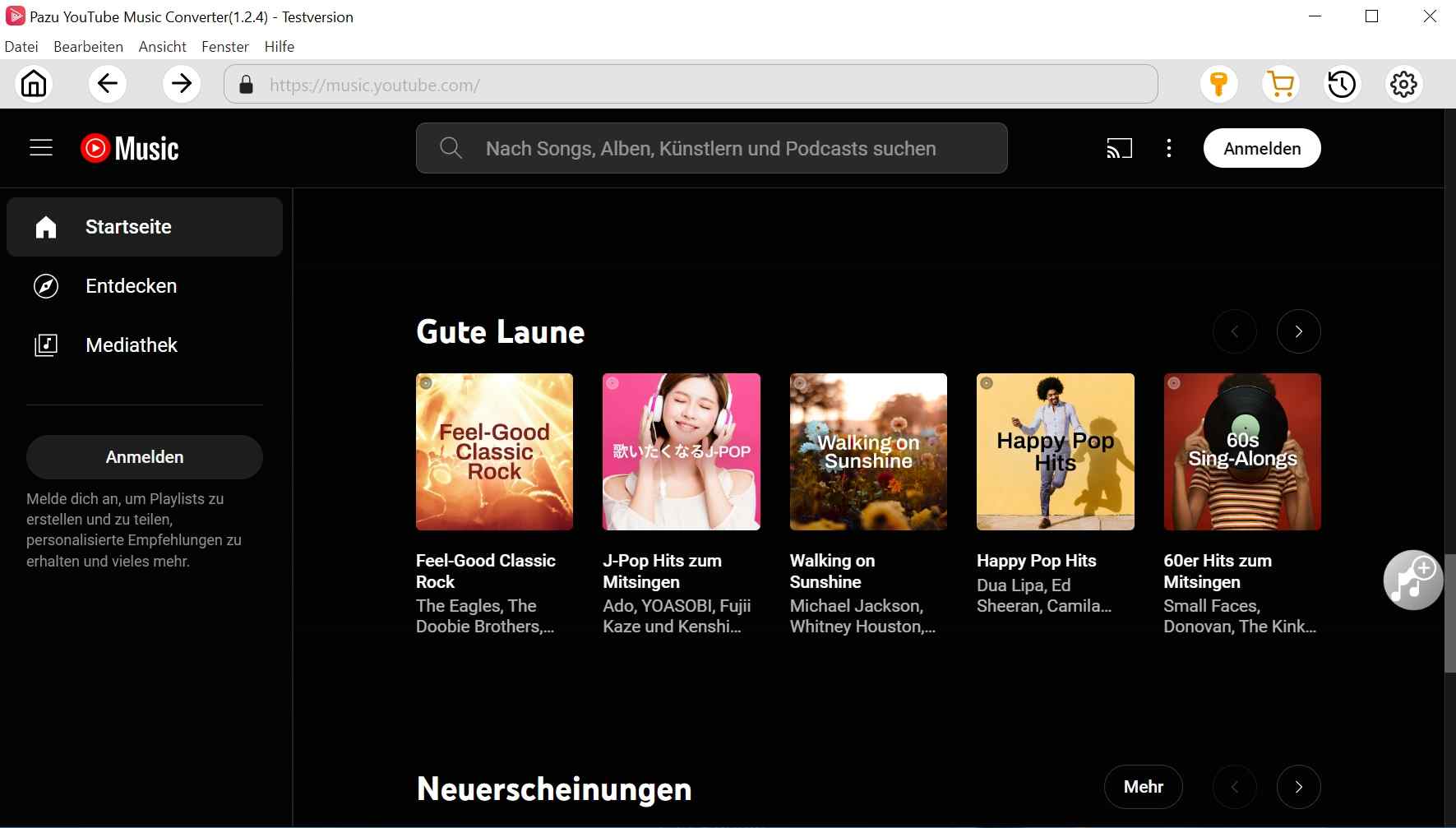
Task: Open the Ansicht menu
Action: (162, 47)
